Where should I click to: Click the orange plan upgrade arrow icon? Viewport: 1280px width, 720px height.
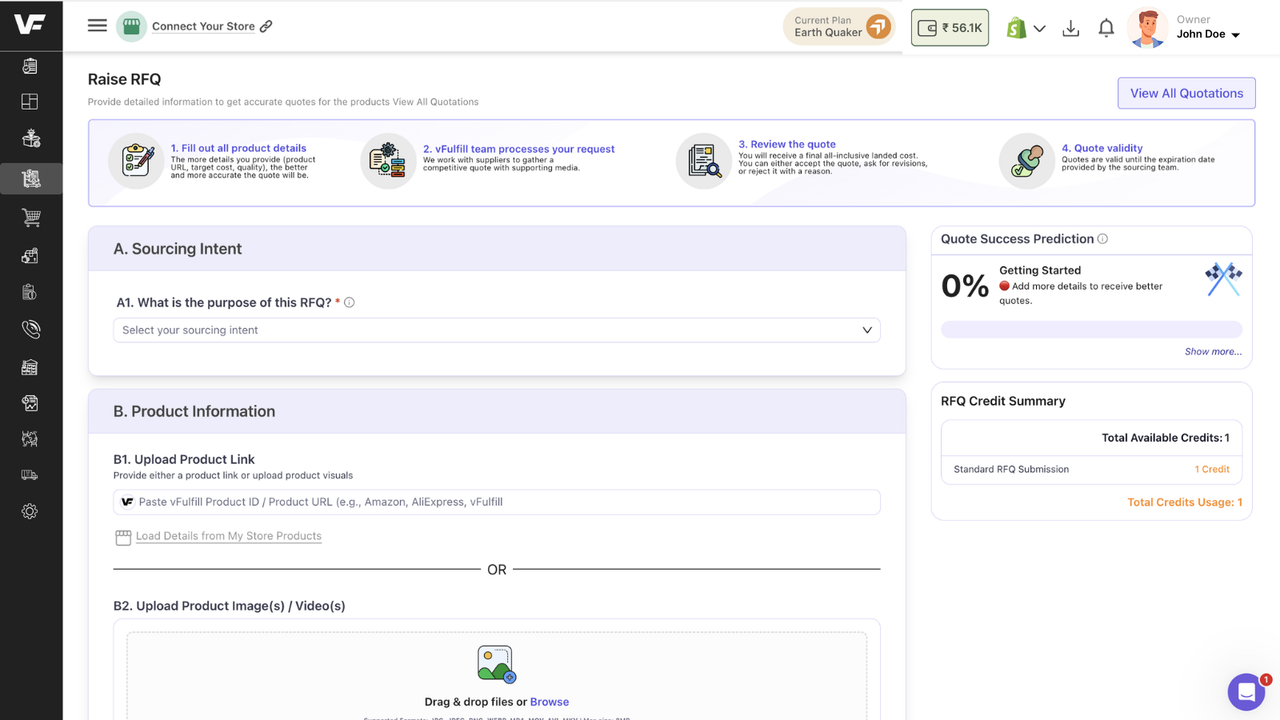(878, 26)
